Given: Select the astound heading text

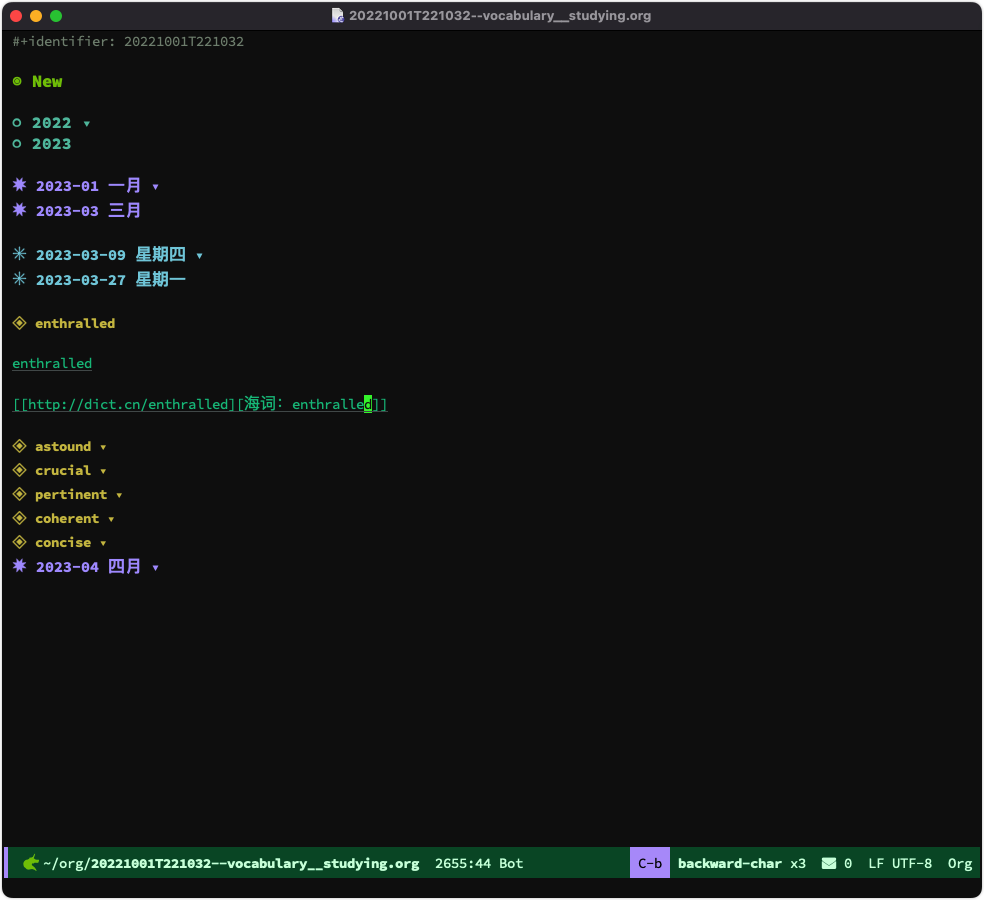Looking at the screenshot, I should (63, 446).
